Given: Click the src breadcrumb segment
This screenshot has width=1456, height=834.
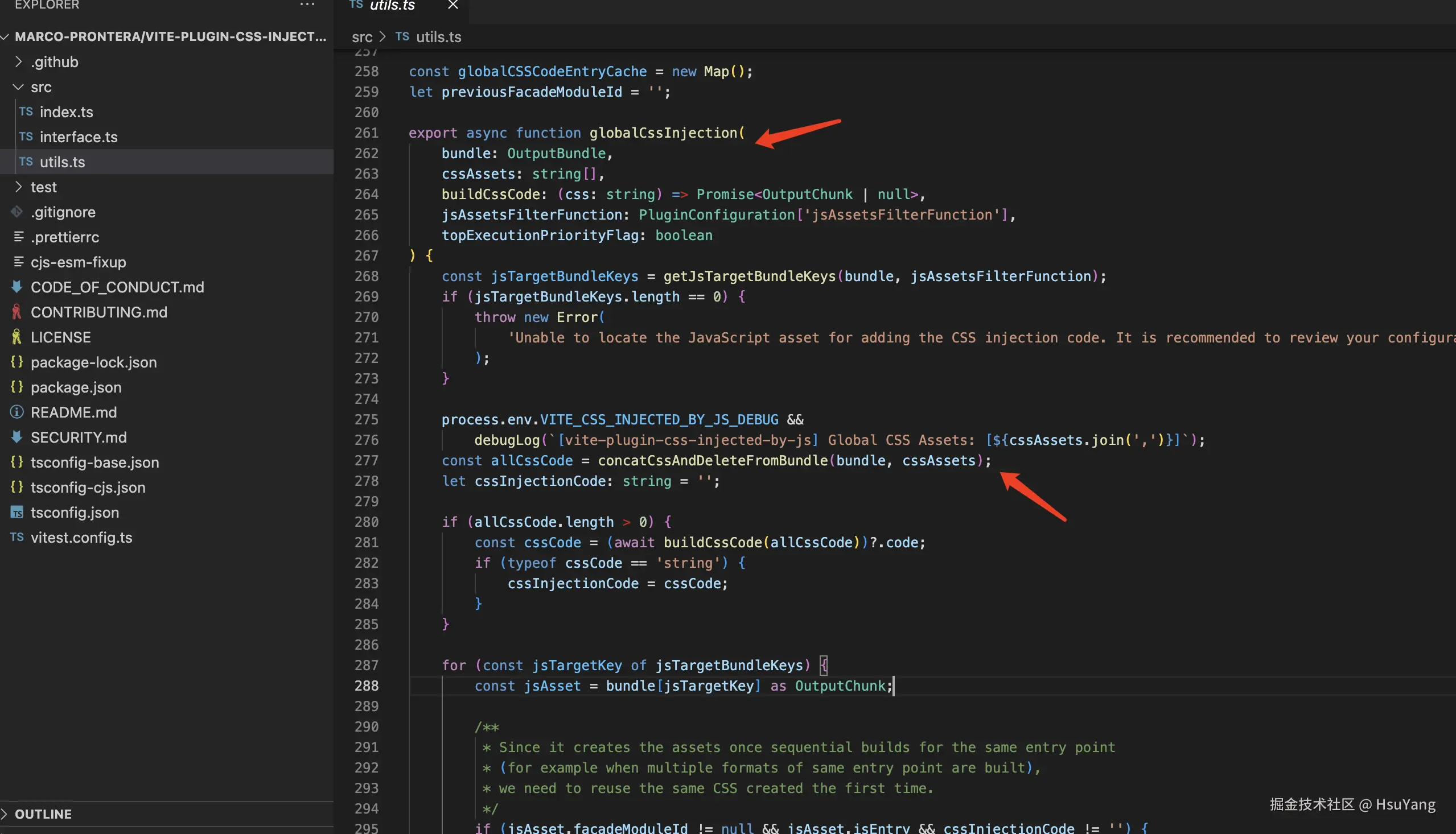Looking at the screenshot, I should pyautogui.click(x=361, y=37).
